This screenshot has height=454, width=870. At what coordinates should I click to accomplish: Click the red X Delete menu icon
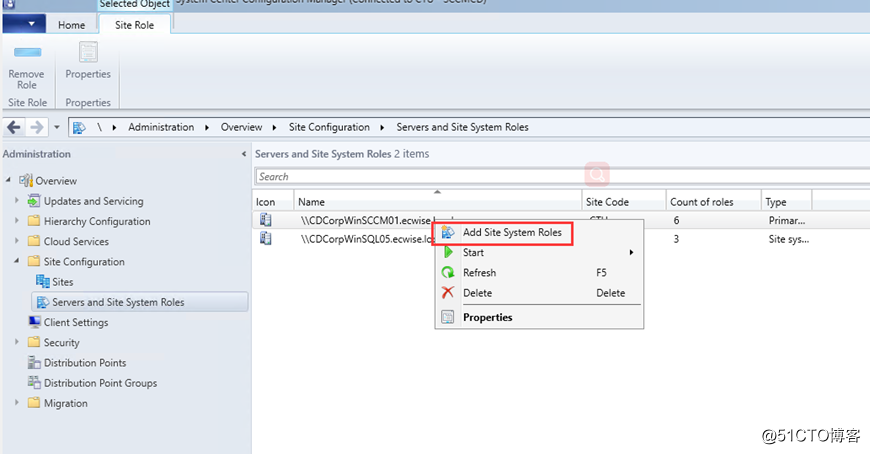(x=448, y=292)
